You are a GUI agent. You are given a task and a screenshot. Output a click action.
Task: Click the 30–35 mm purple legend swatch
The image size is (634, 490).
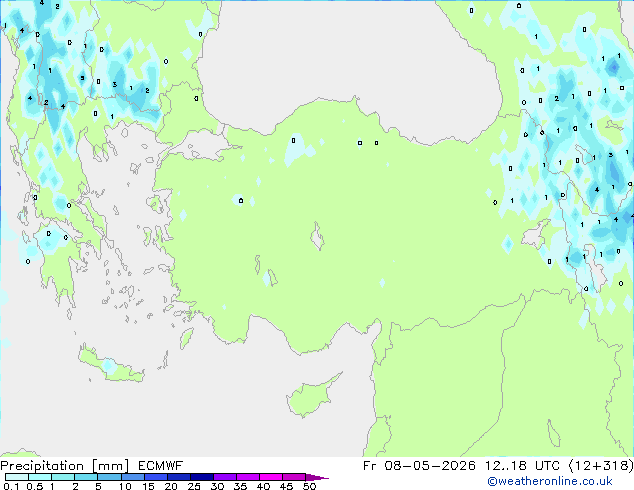point(225,477)
